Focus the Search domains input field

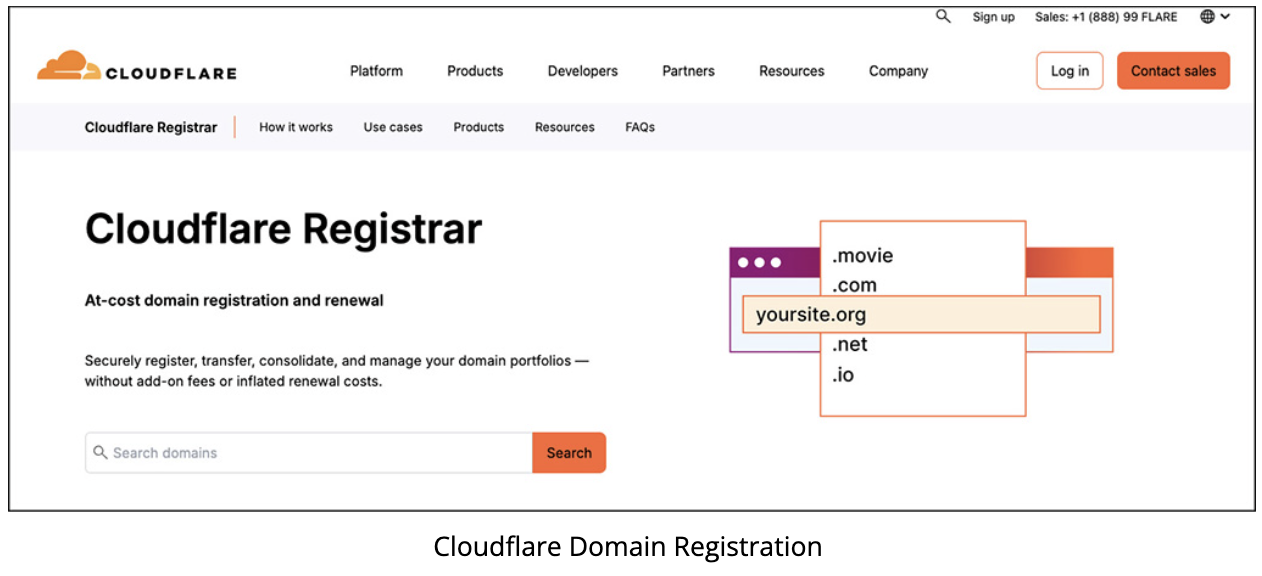(x=309, y=453)
